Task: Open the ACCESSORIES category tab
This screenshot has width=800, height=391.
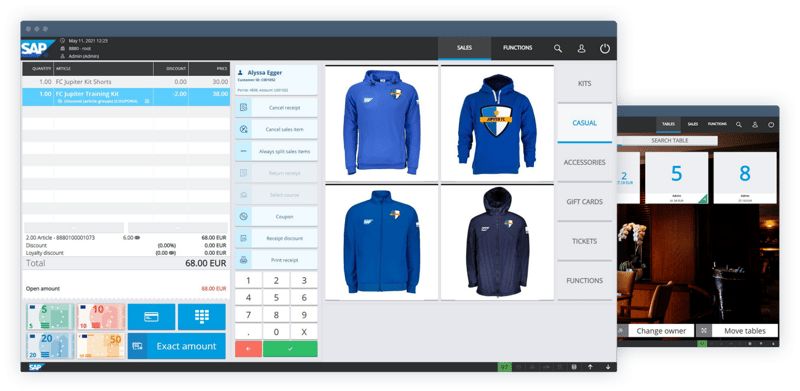Action: (x=584, y=162)
